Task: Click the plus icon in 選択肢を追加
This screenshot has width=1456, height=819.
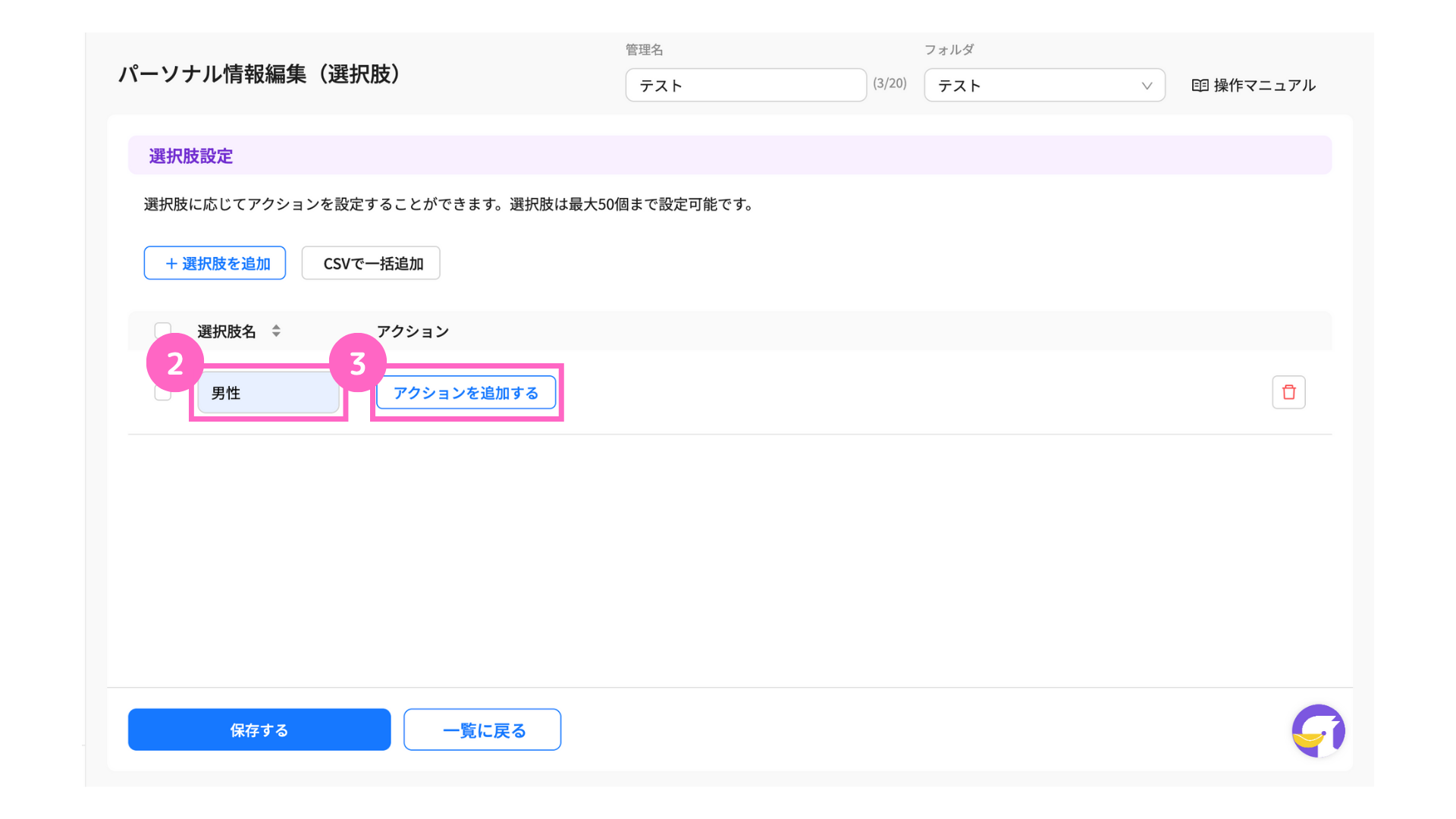Action: (x=171, y=264)
